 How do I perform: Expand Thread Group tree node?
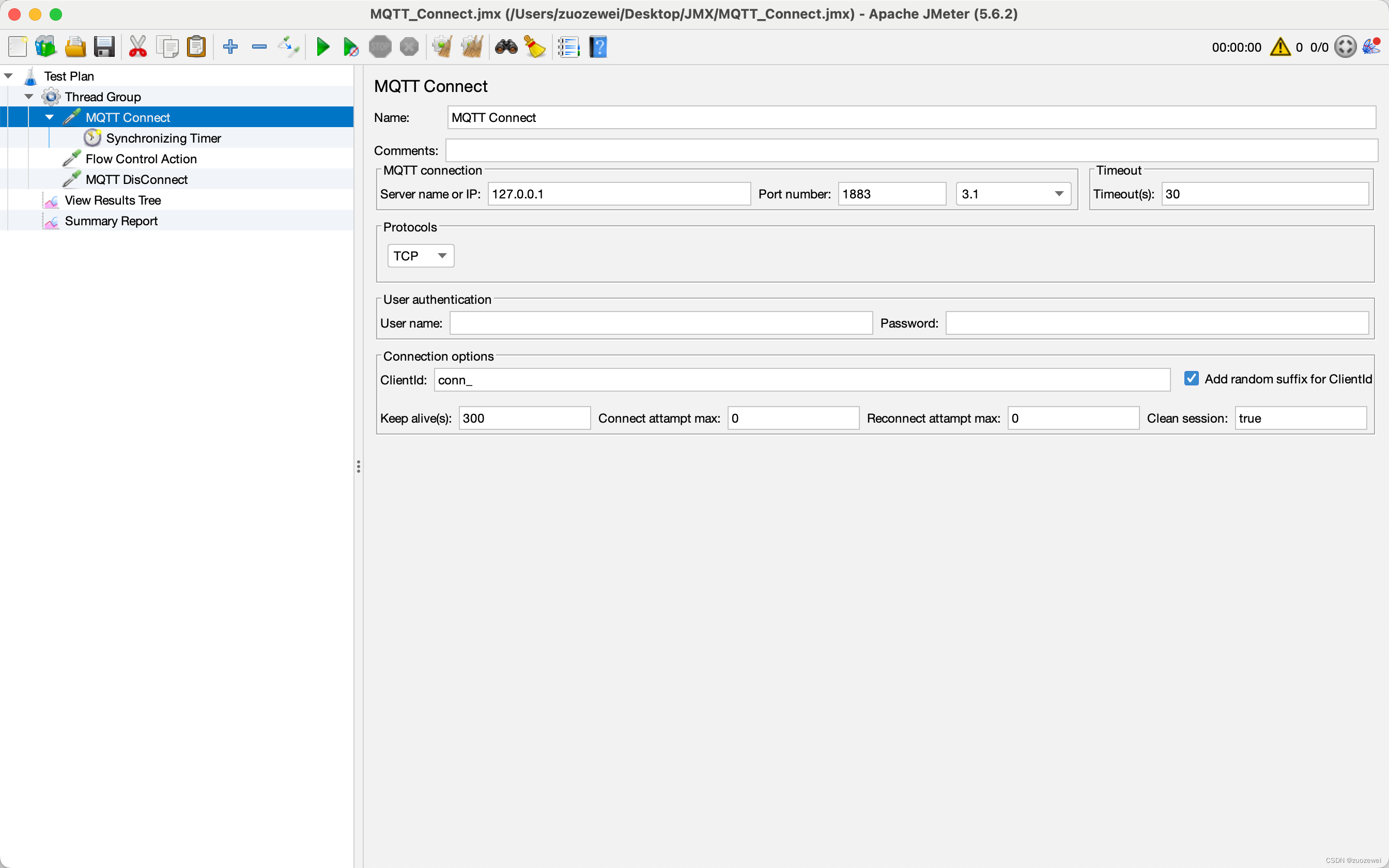[29, 96]
